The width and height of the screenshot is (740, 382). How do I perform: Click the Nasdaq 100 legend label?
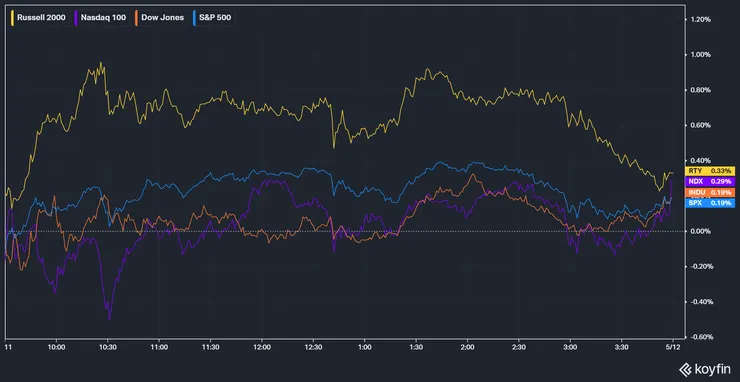tap(103, 18)
